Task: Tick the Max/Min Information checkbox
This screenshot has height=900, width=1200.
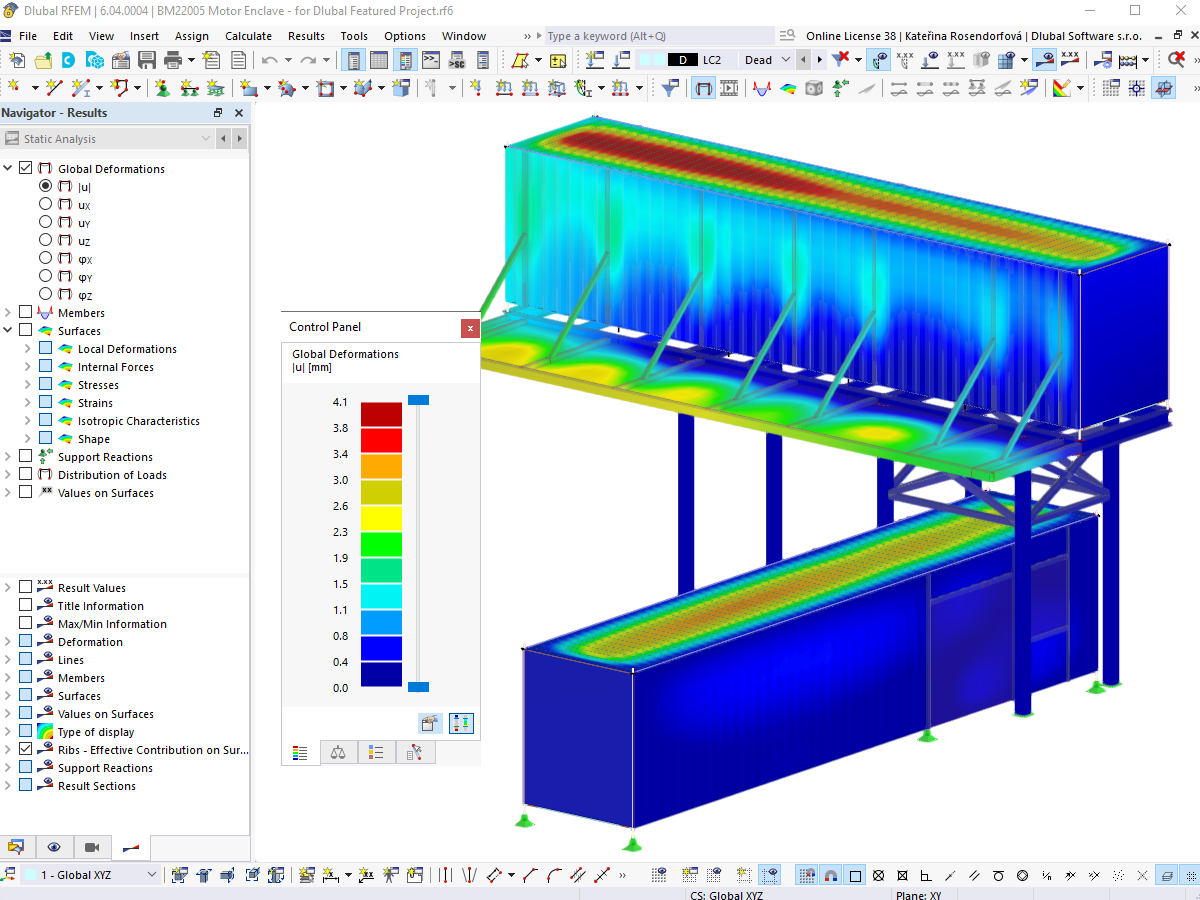Action: click(x=26, y=623)
